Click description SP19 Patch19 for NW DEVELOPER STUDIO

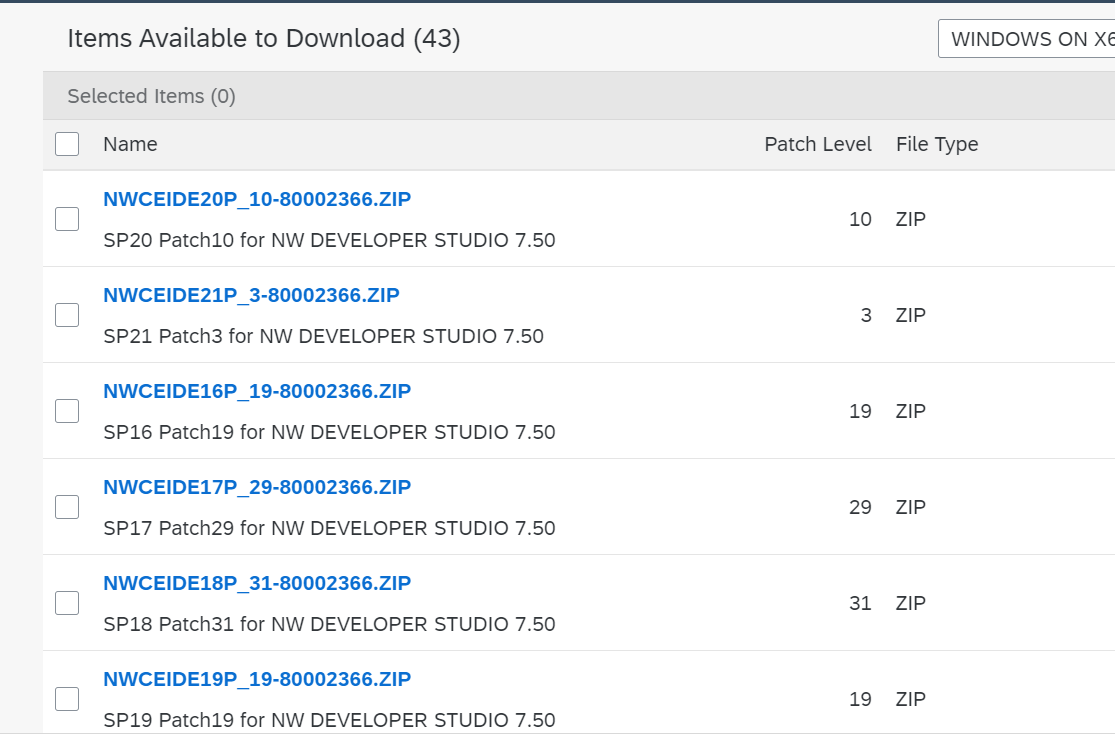(329, 720)
